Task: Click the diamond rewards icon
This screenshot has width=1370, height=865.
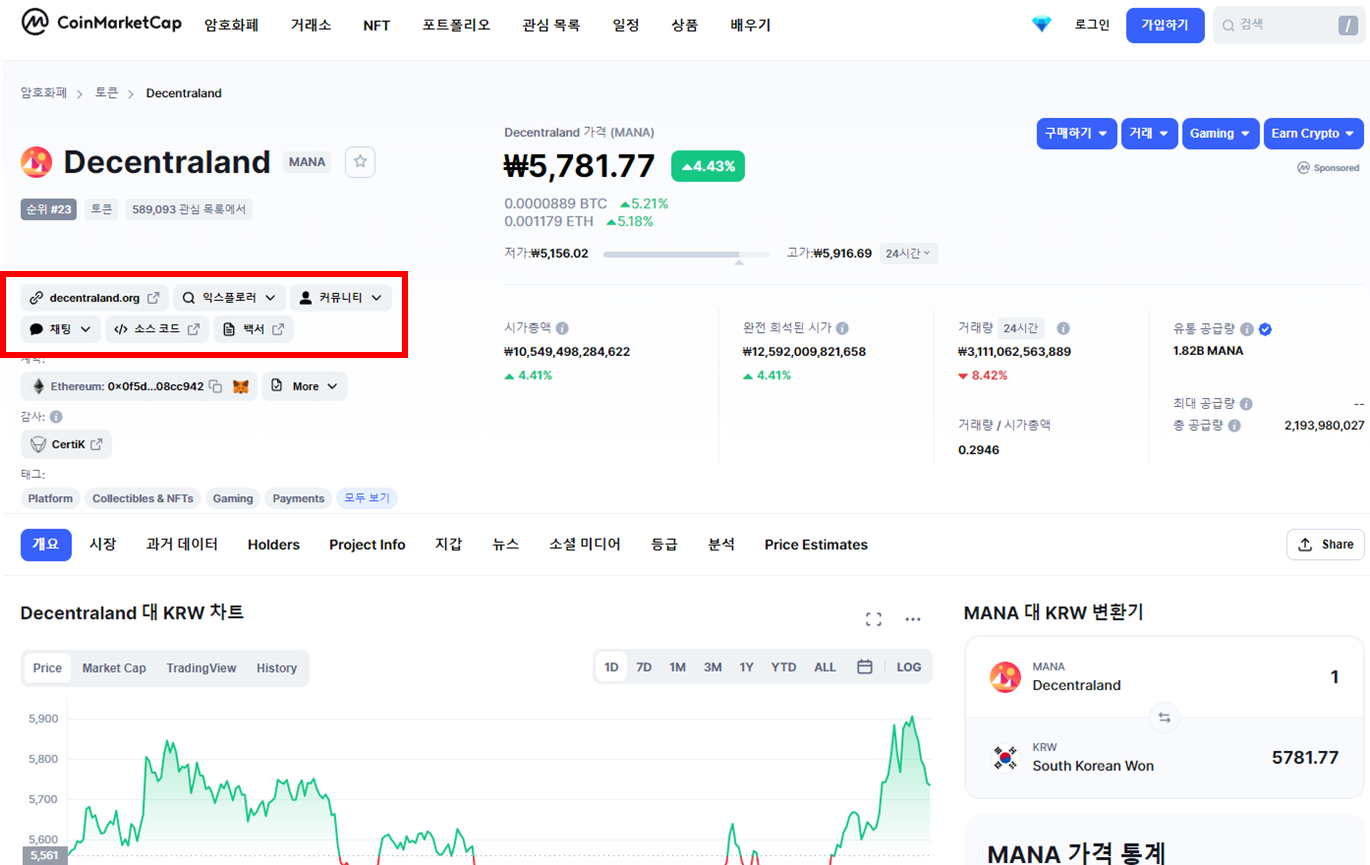Action: pos(1042,24)
